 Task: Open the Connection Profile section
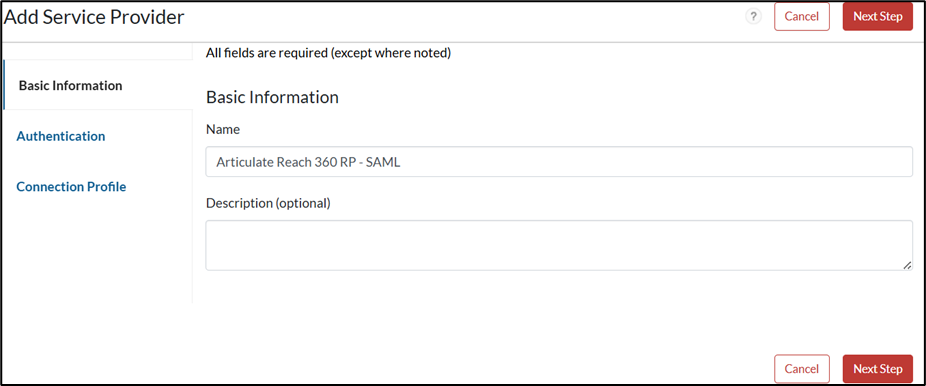(x=71, y=187)
